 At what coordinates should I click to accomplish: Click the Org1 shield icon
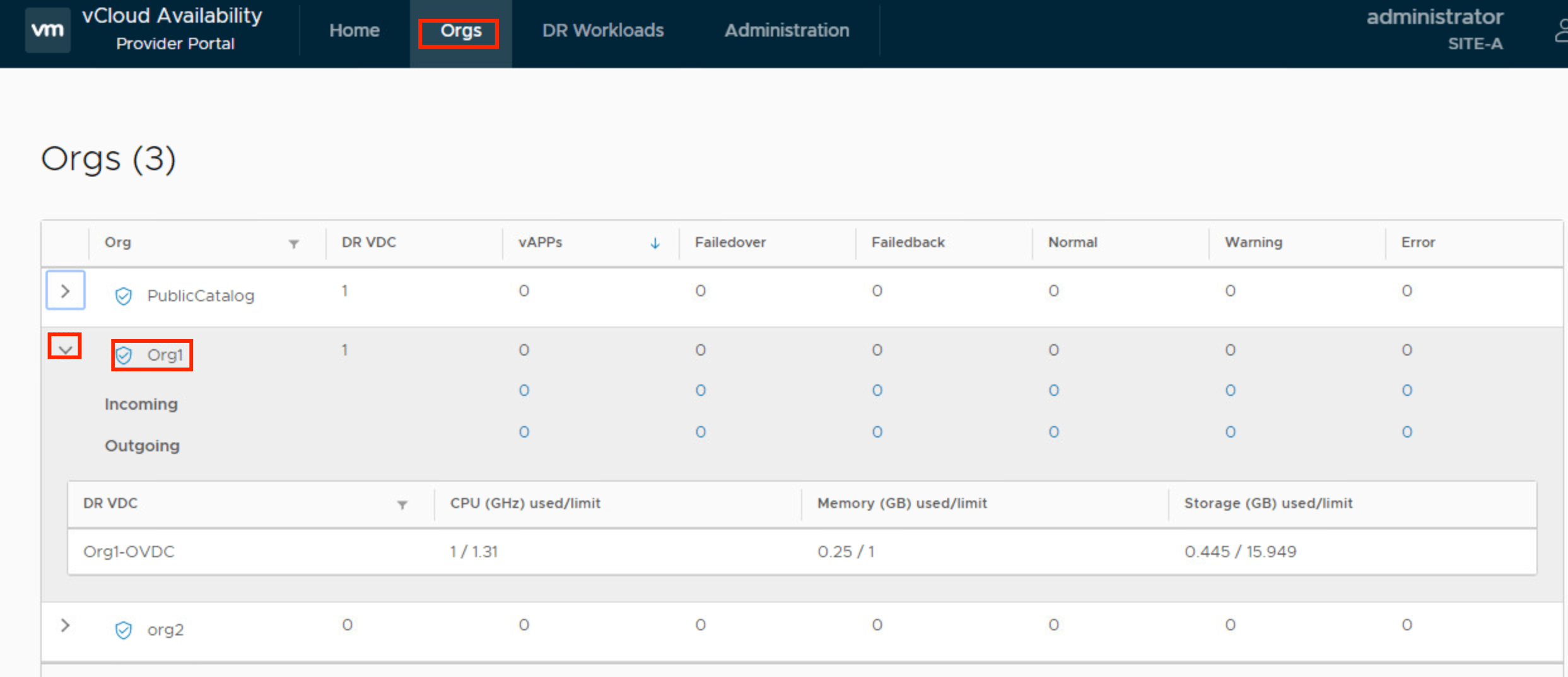[124, 356]
